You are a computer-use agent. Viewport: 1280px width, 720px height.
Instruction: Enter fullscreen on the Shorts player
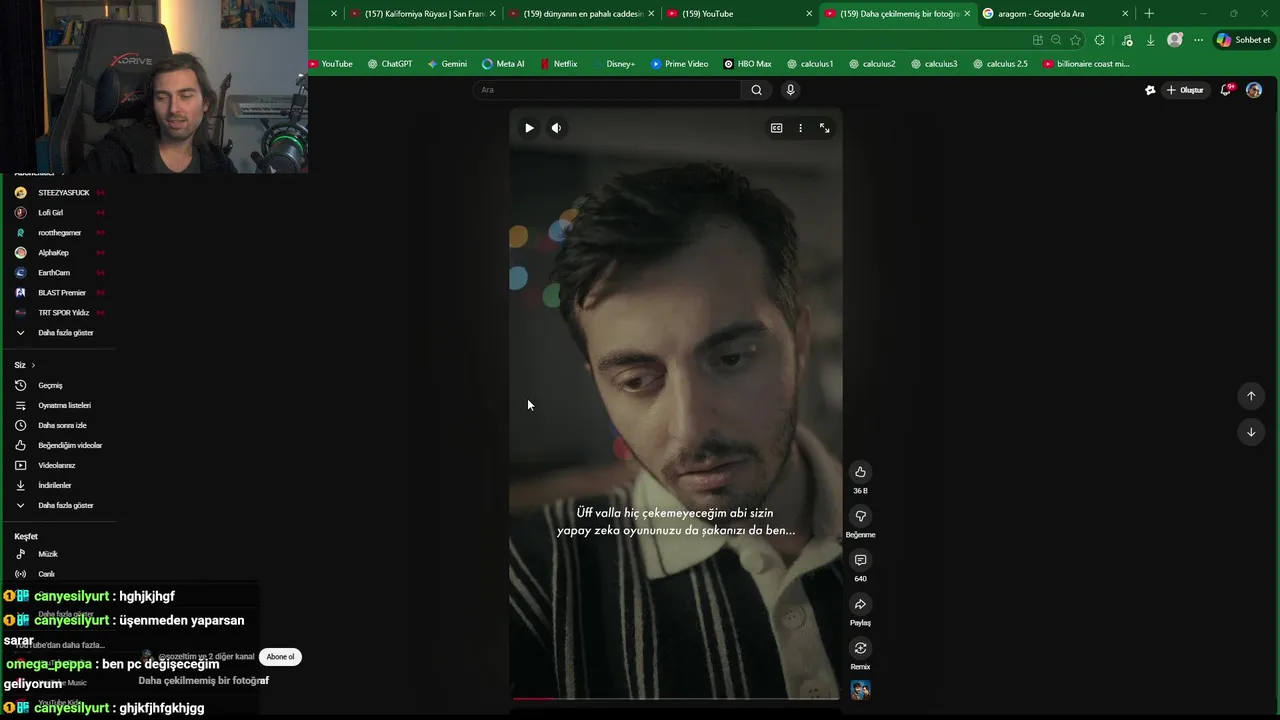tap(824, 128)
